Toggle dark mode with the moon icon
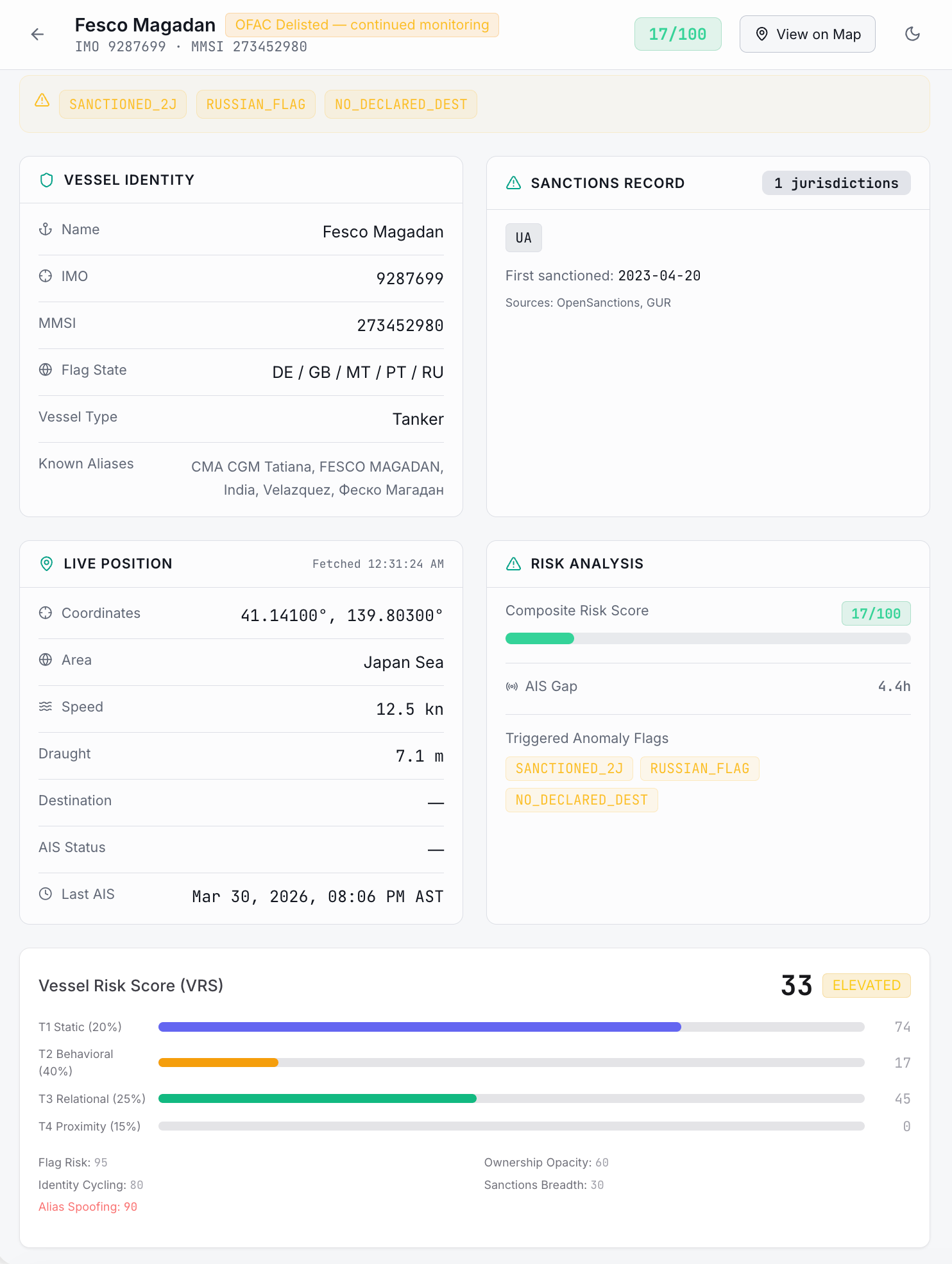 click(912, 34)
